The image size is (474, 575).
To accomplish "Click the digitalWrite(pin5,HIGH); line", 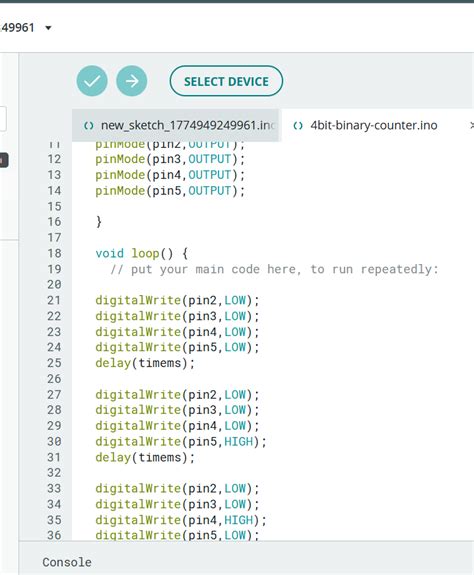I will [x=181, y=442].
